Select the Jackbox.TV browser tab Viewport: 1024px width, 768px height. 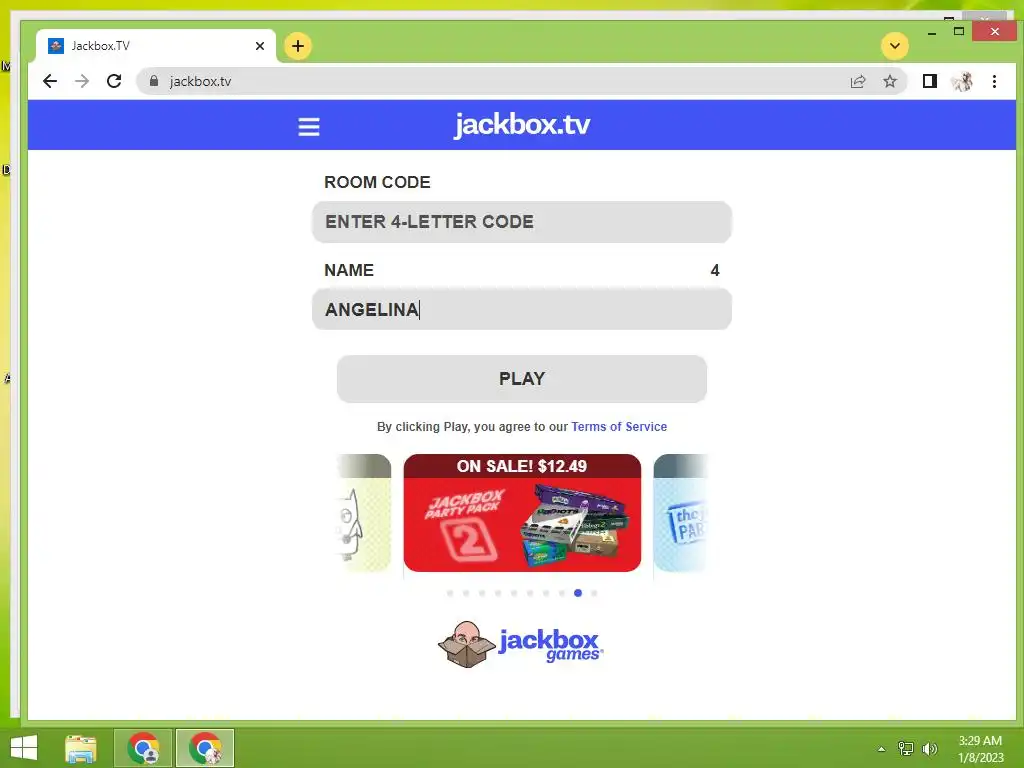click(155, 46)
